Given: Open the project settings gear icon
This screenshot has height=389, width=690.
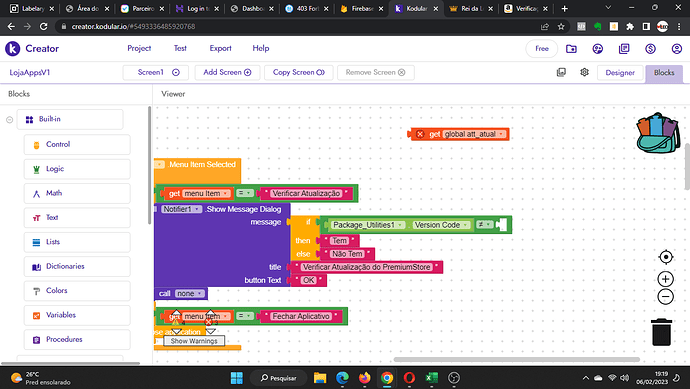Looking at the screenshot, I should (x=584, y=72).
